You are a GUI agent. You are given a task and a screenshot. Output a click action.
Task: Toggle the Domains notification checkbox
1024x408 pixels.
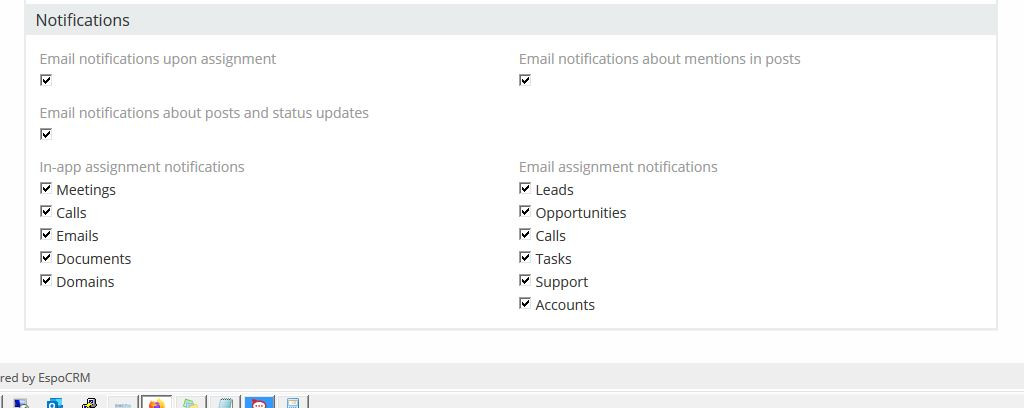tap(46, 281)
